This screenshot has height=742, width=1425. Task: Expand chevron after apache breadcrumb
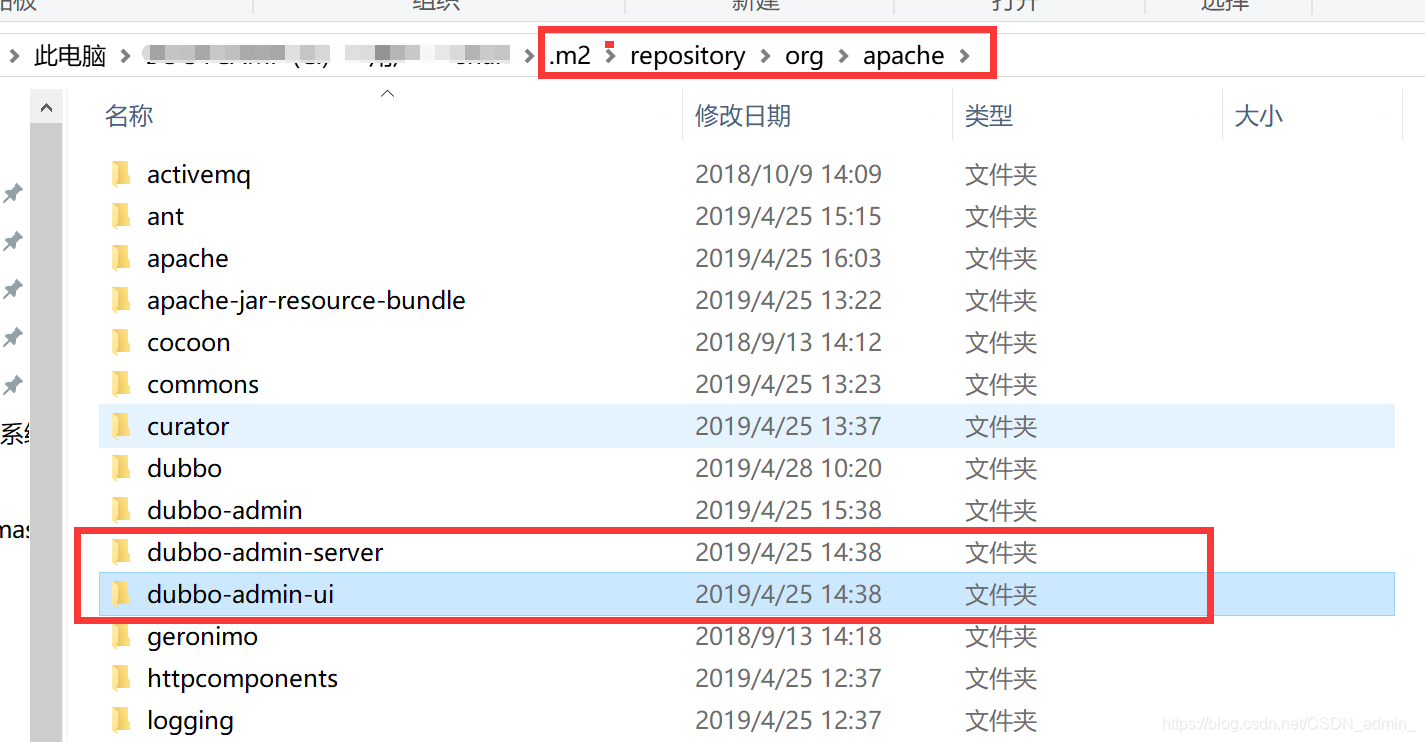click(964, 56)
